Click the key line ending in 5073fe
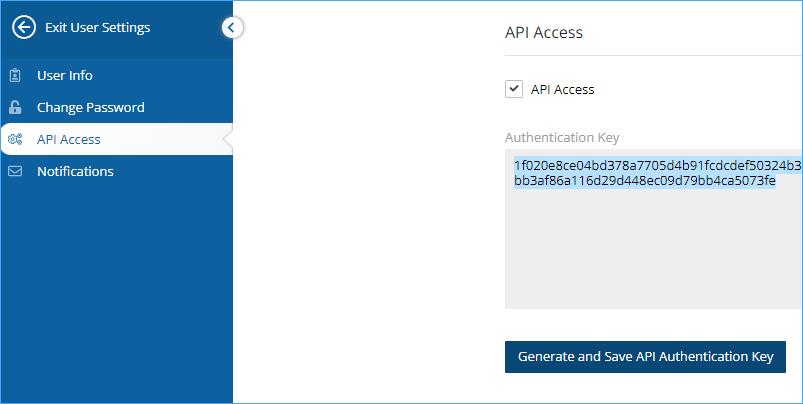The height and width of the screenshot is (404, 803). pyautogui.click(x=645, y=181)
